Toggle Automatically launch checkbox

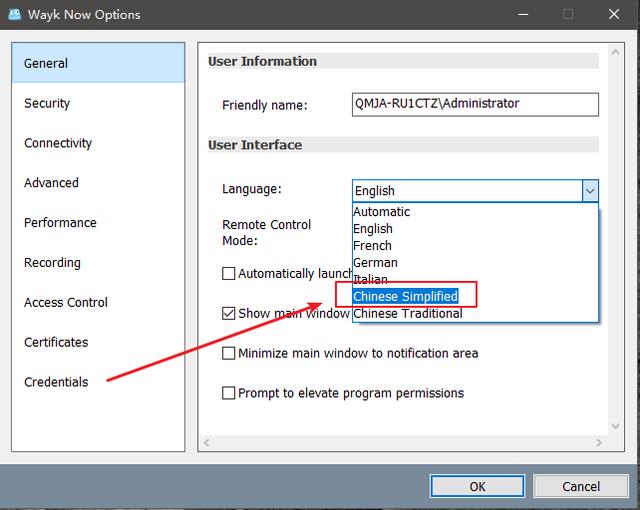pos(229,273)
